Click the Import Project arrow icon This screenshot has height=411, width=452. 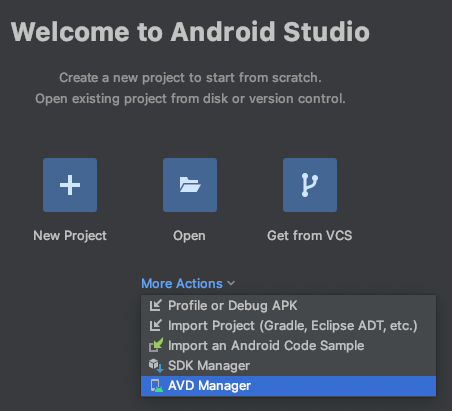coord(156,325)
